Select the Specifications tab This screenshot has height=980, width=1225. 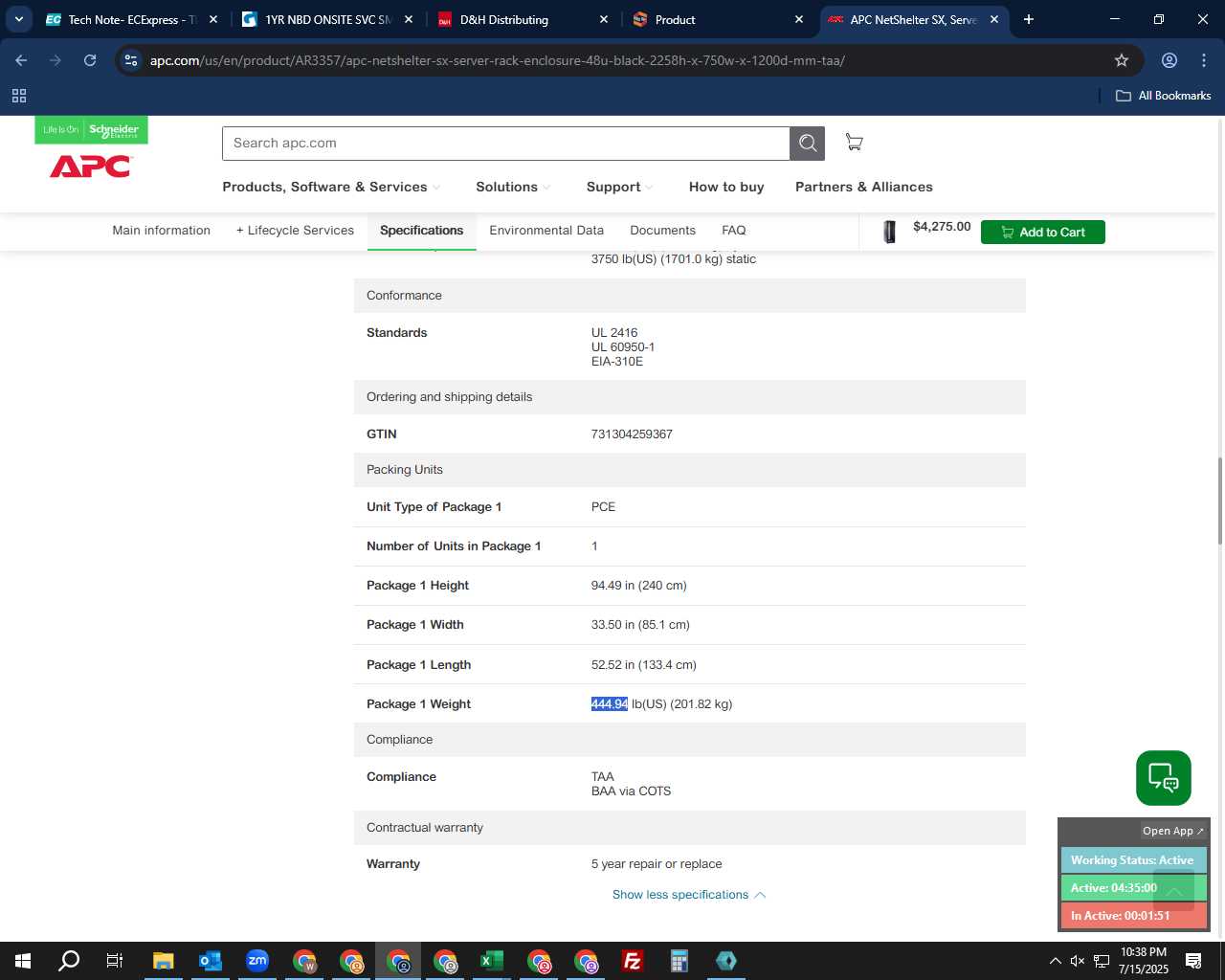point(421,231)
